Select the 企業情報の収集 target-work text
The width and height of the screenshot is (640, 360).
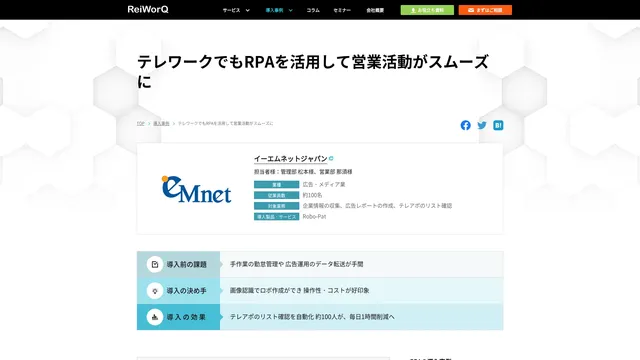pyautogui.click(x=377, y=206)
